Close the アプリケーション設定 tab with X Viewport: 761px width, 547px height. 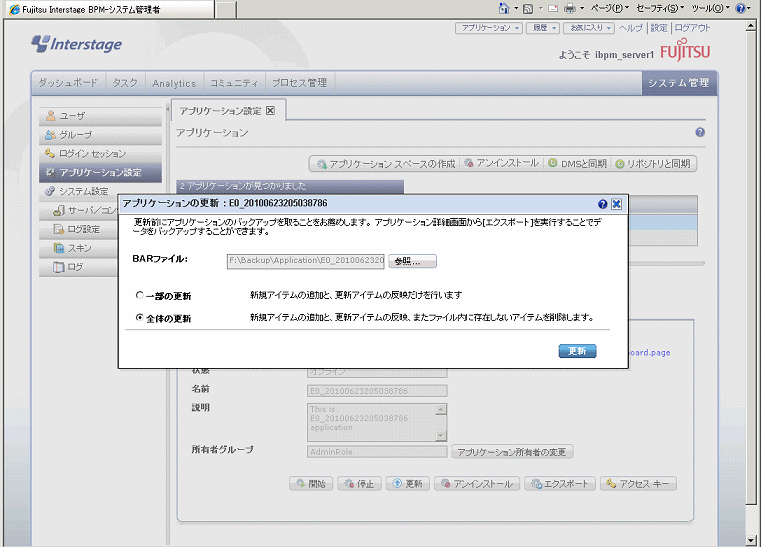tap(270, 111)
